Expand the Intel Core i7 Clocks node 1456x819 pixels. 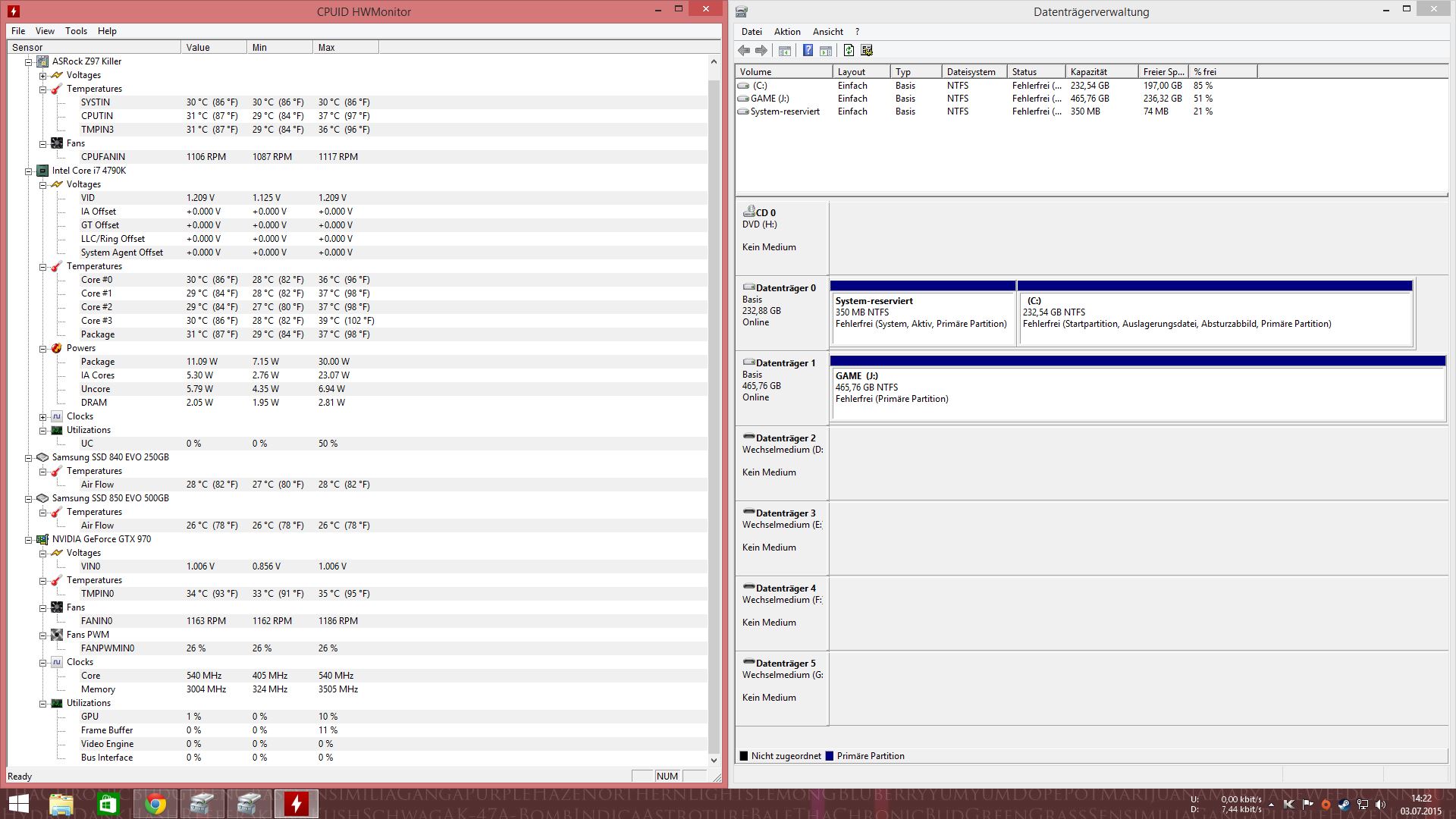coord(43,417)
